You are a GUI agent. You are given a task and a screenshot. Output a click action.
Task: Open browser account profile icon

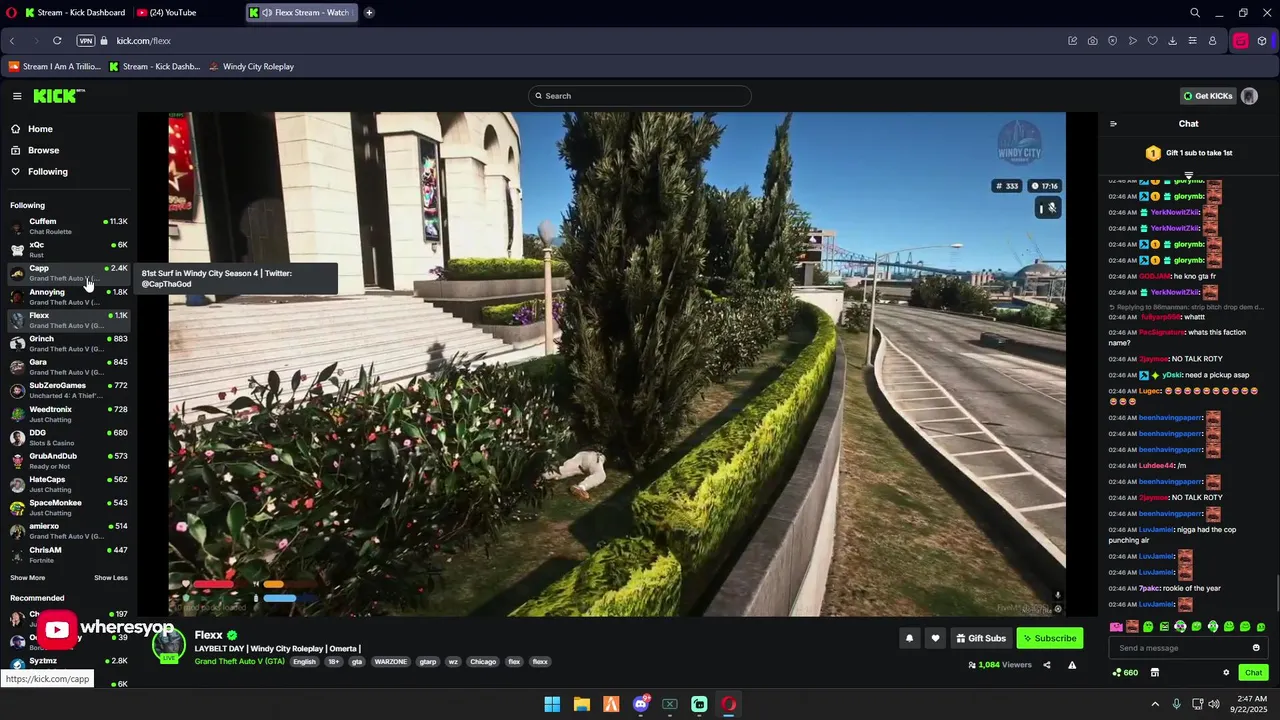tap(1212, 41)
